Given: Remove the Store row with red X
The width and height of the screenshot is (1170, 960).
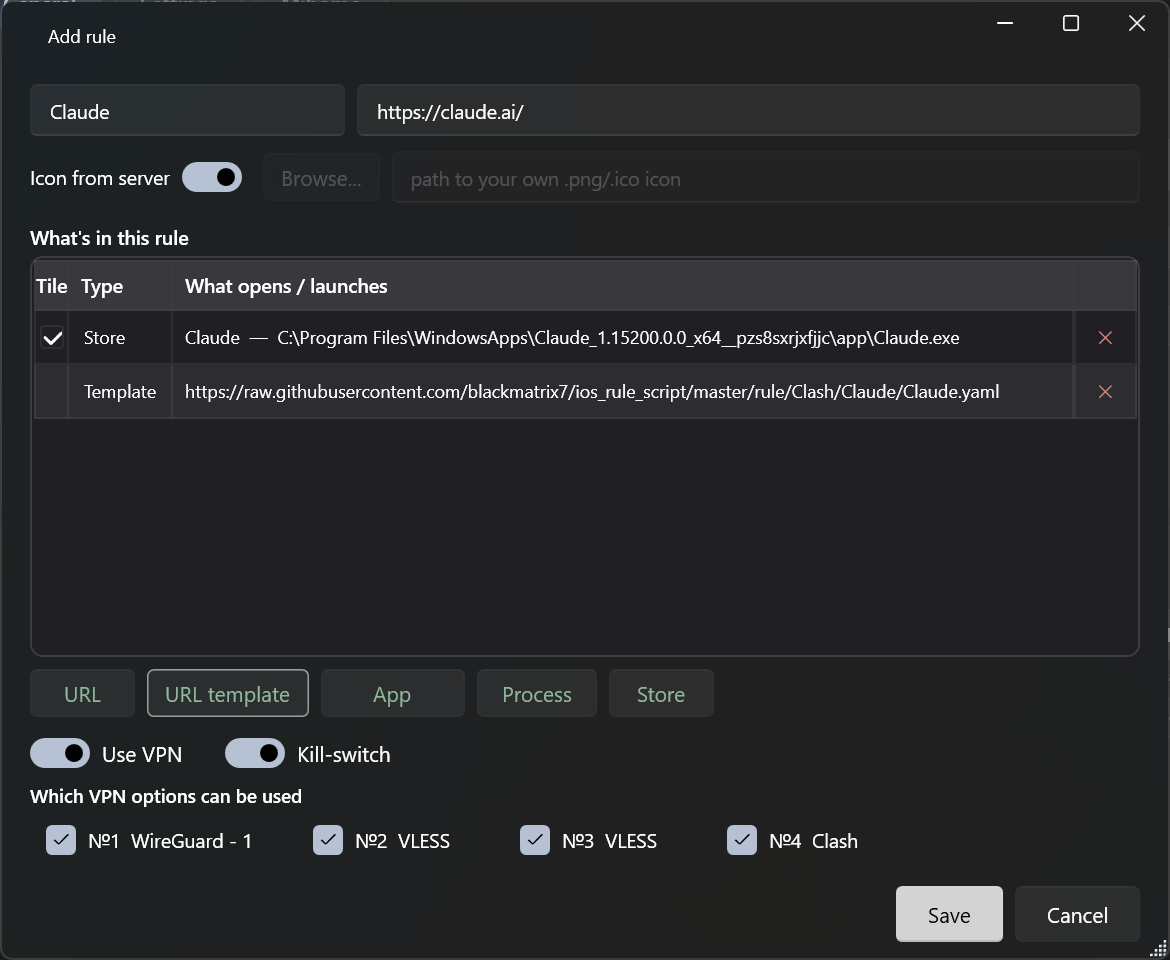Looking at the screenshot, I should (1105, 338).
